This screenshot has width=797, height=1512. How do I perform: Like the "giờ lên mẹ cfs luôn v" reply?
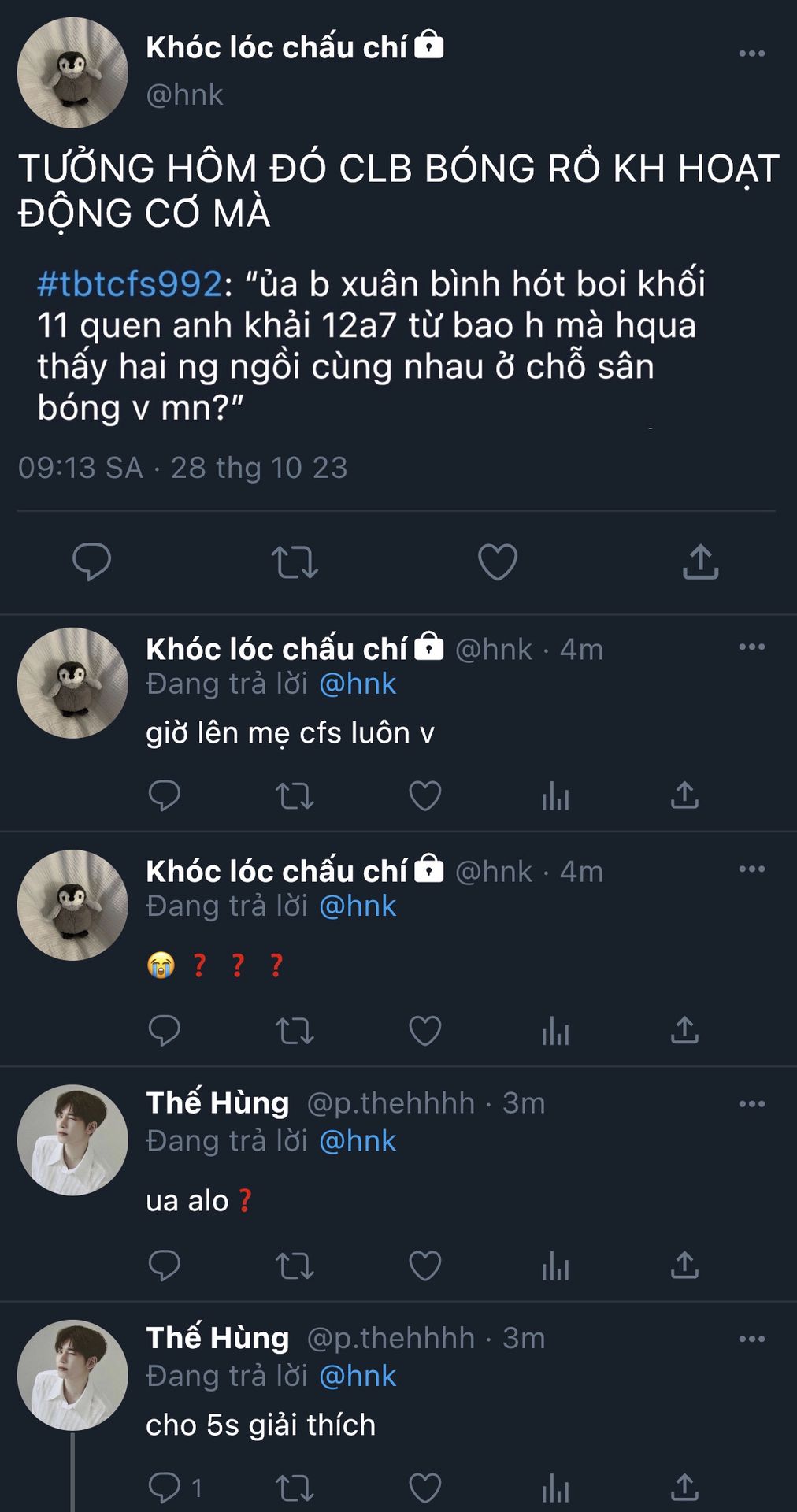pyautogui.click(x=425, y=796)
